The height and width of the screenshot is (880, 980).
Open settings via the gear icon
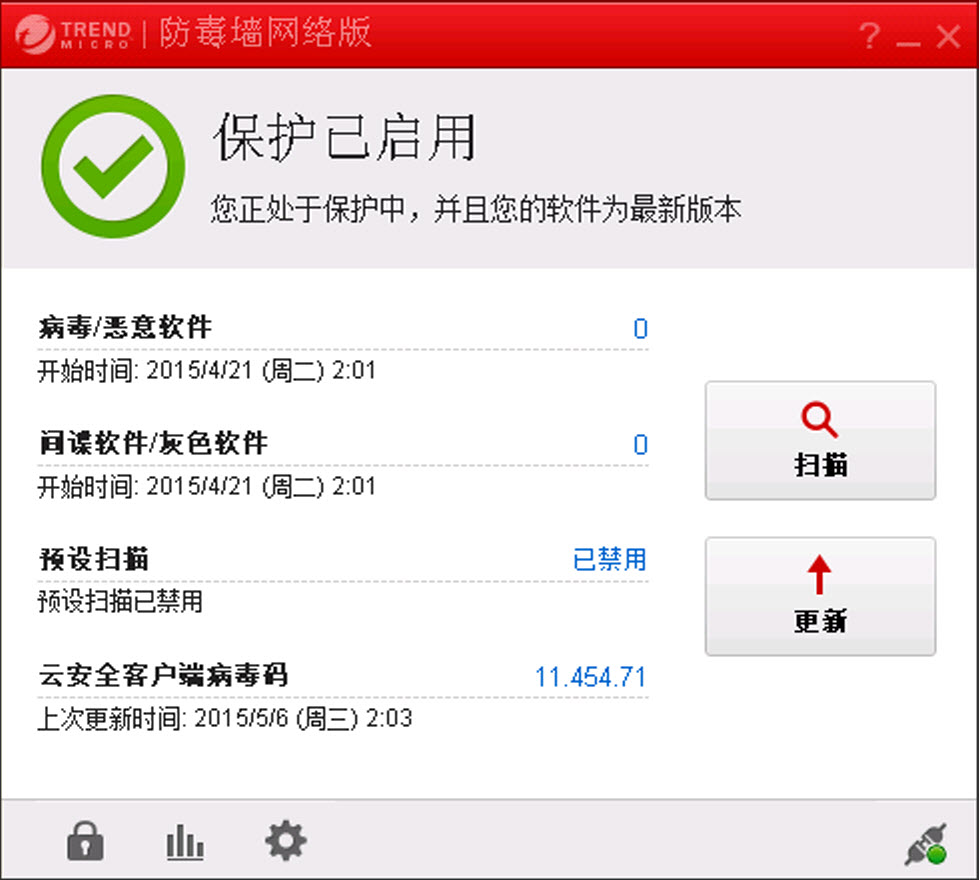(286, 841)
